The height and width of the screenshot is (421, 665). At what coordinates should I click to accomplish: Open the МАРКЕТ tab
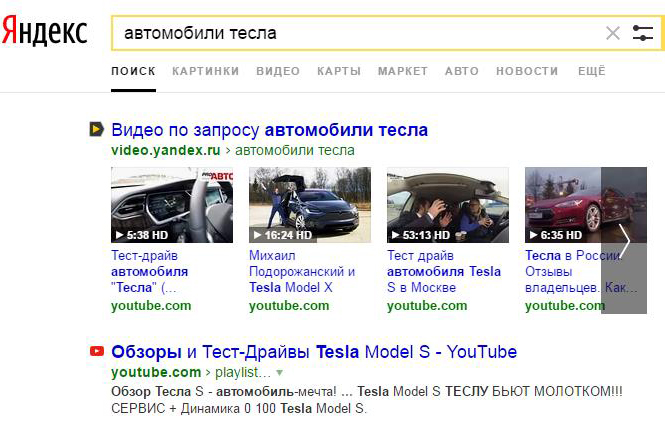403,71
